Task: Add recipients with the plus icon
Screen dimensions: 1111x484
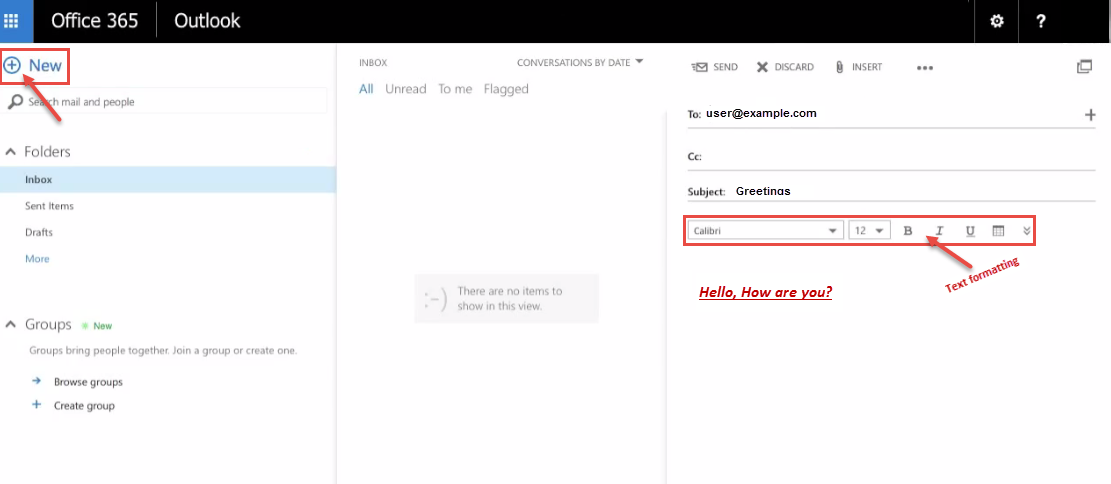Action: click(x=1090, y=115)
